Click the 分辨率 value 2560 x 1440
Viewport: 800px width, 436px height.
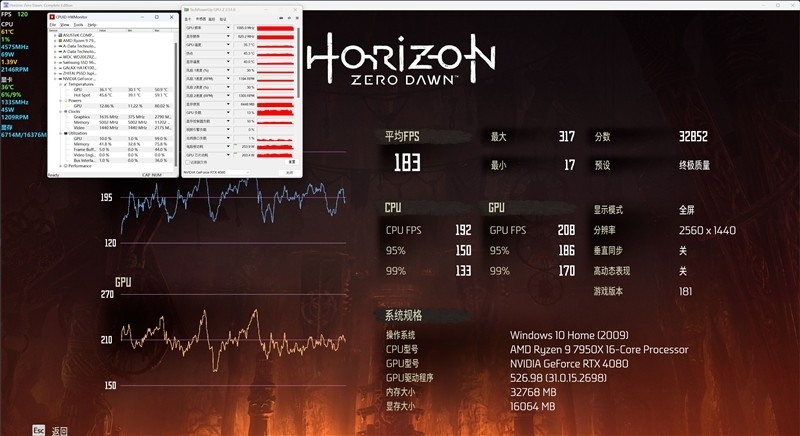pos(707,230)
